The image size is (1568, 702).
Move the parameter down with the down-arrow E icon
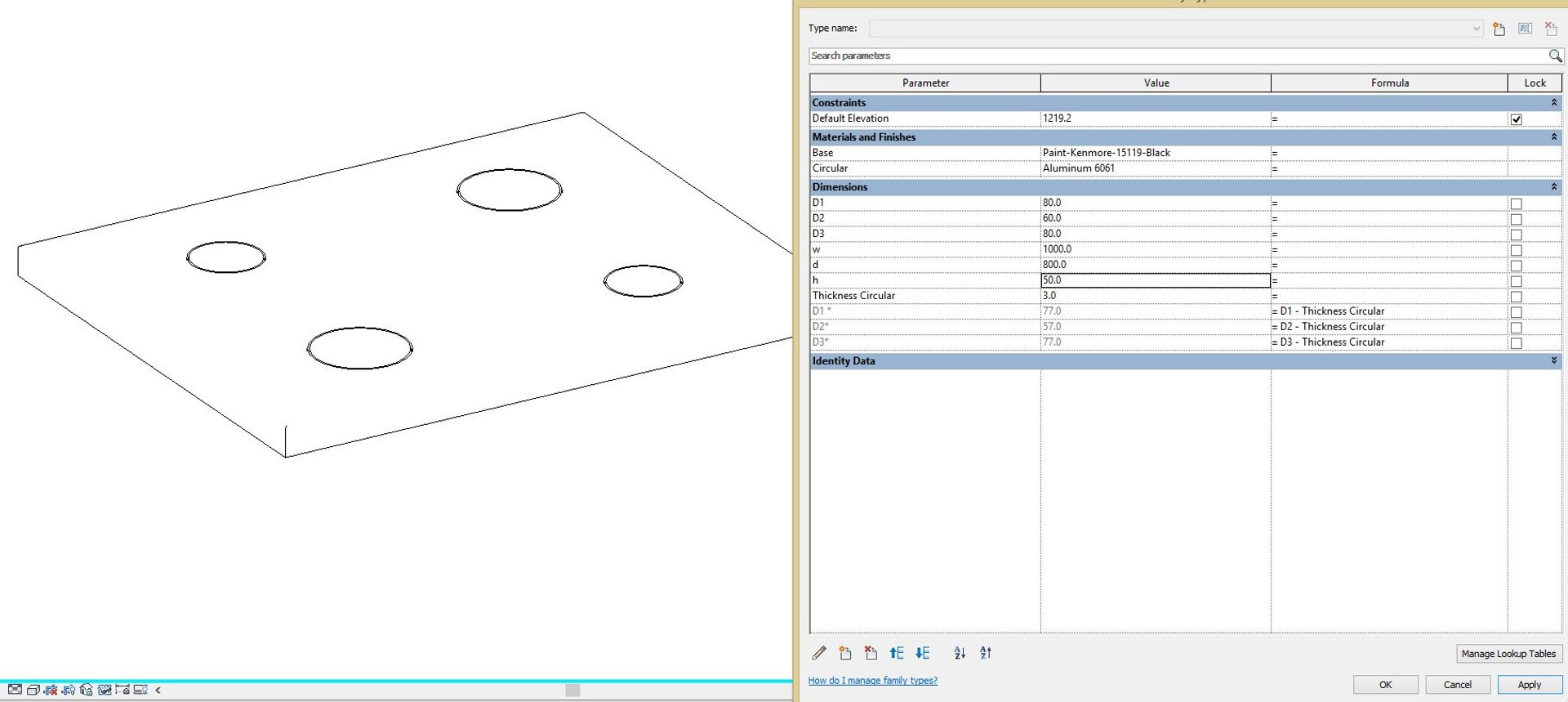tap(923, 653)
